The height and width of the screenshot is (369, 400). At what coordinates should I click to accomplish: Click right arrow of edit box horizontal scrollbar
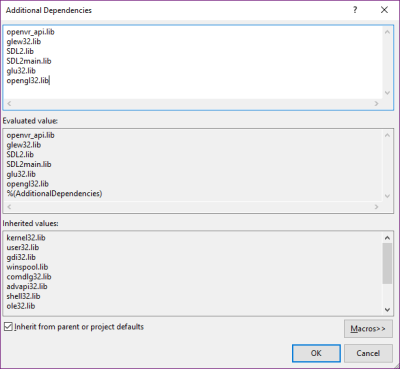[376, 104]
